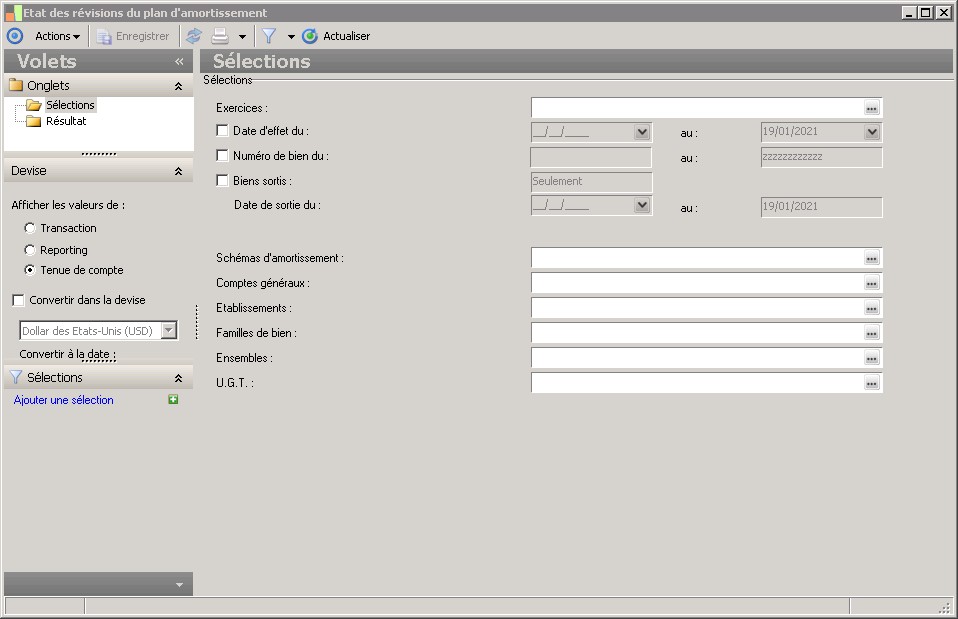This screenshot has width=958, height=619.
Task: Collapse the Devise section
Action: click(178, 171)
